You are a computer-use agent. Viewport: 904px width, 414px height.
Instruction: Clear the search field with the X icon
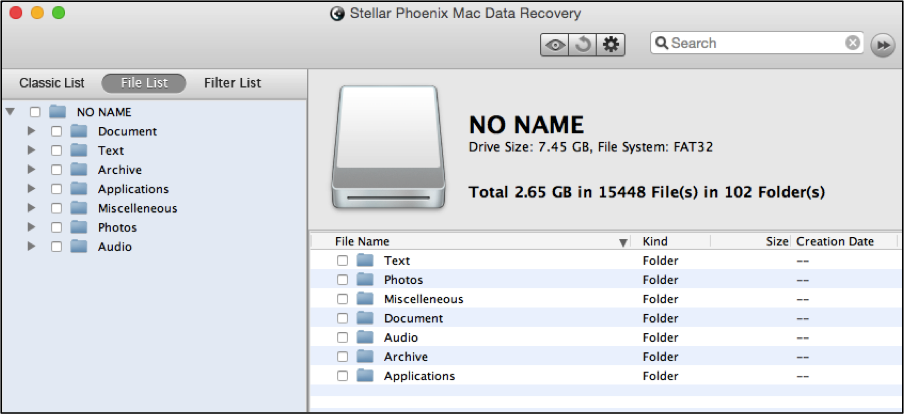852,43
